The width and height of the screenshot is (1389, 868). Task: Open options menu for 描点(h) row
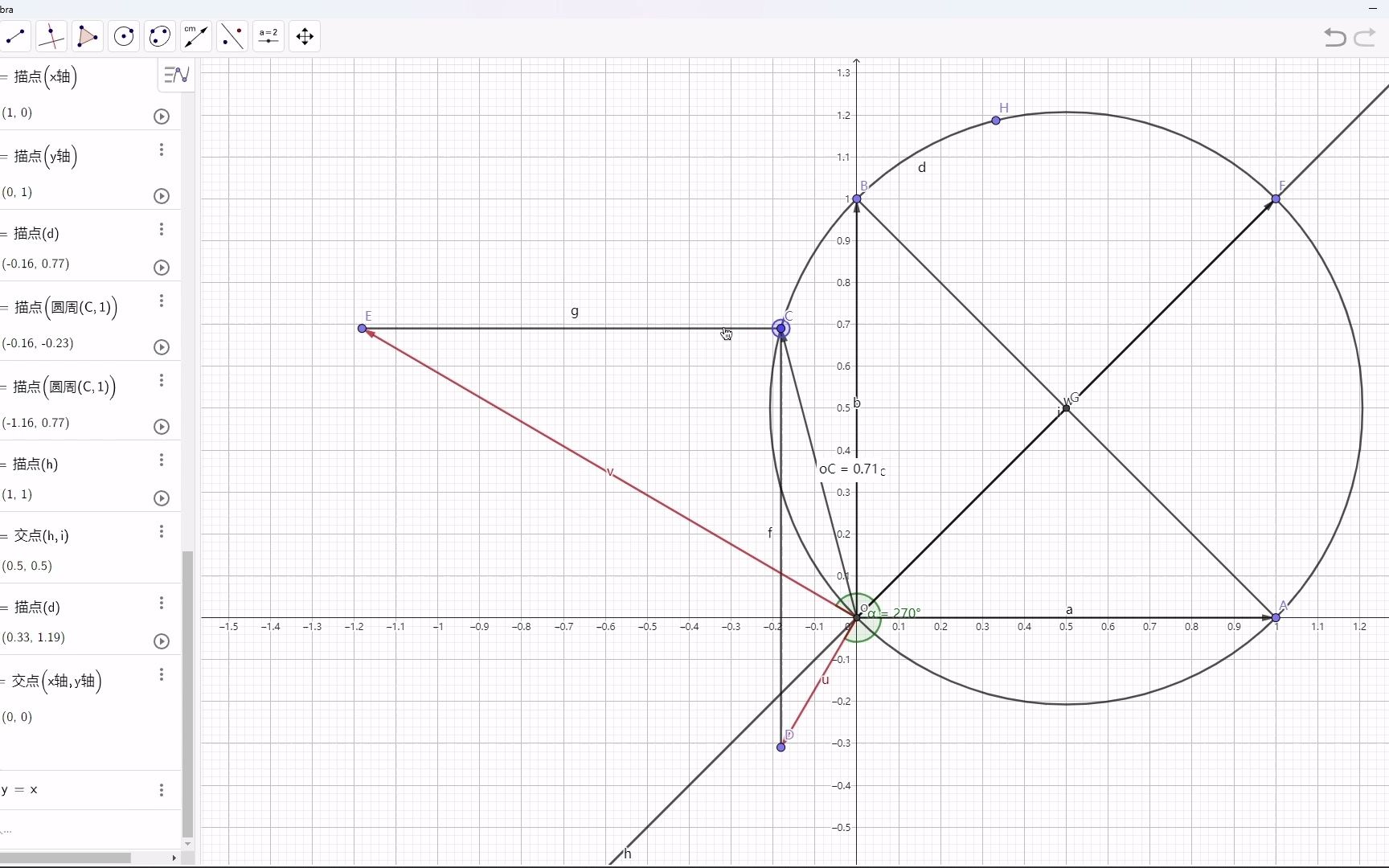[162, 460]
